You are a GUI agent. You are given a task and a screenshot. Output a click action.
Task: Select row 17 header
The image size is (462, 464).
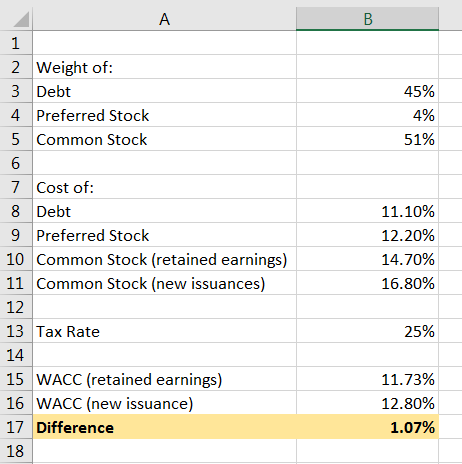16,427
